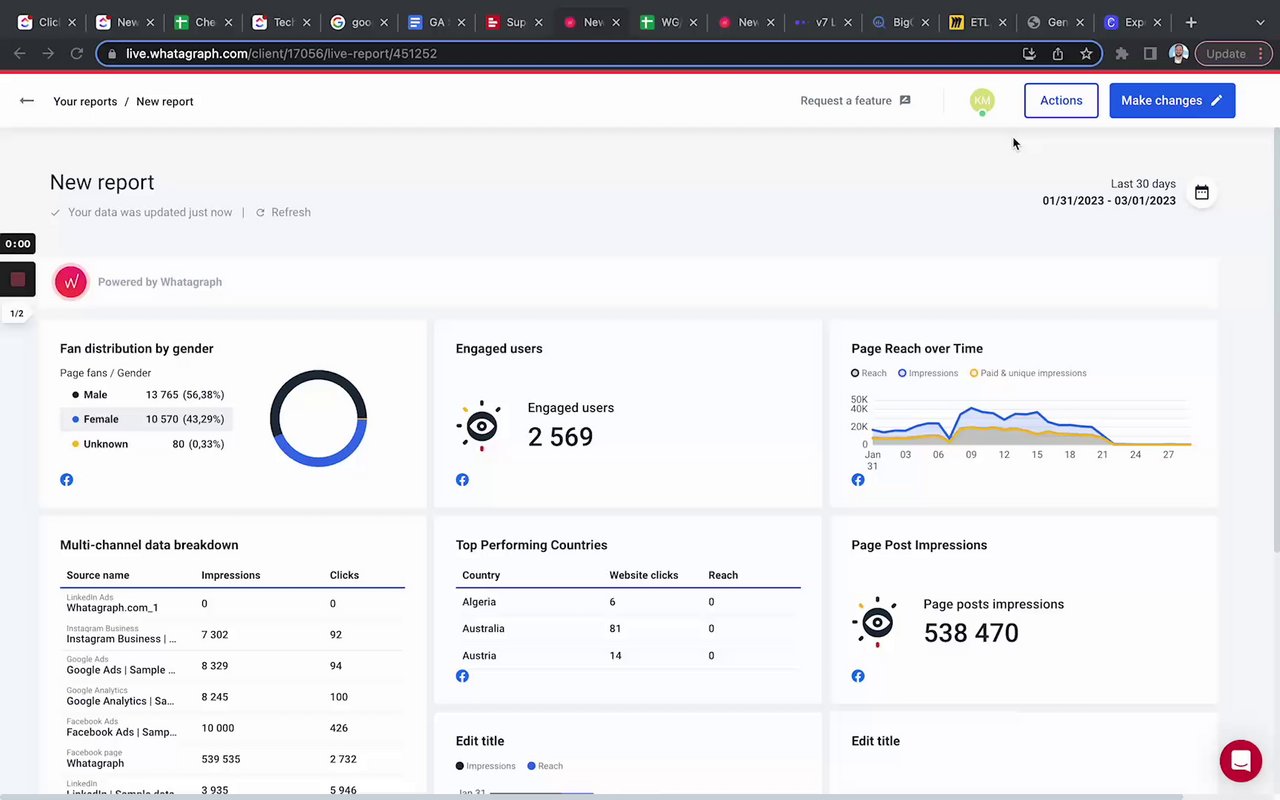Open the date range calendar icon

click(x=1202, y=193)
